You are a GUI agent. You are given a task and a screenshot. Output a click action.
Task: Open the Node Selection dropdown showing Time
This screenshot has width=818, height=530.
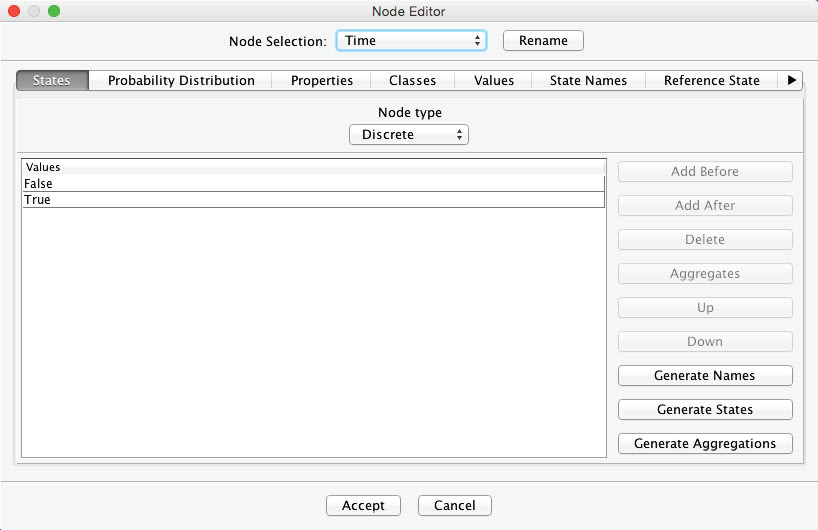click(x=411, y=41)
